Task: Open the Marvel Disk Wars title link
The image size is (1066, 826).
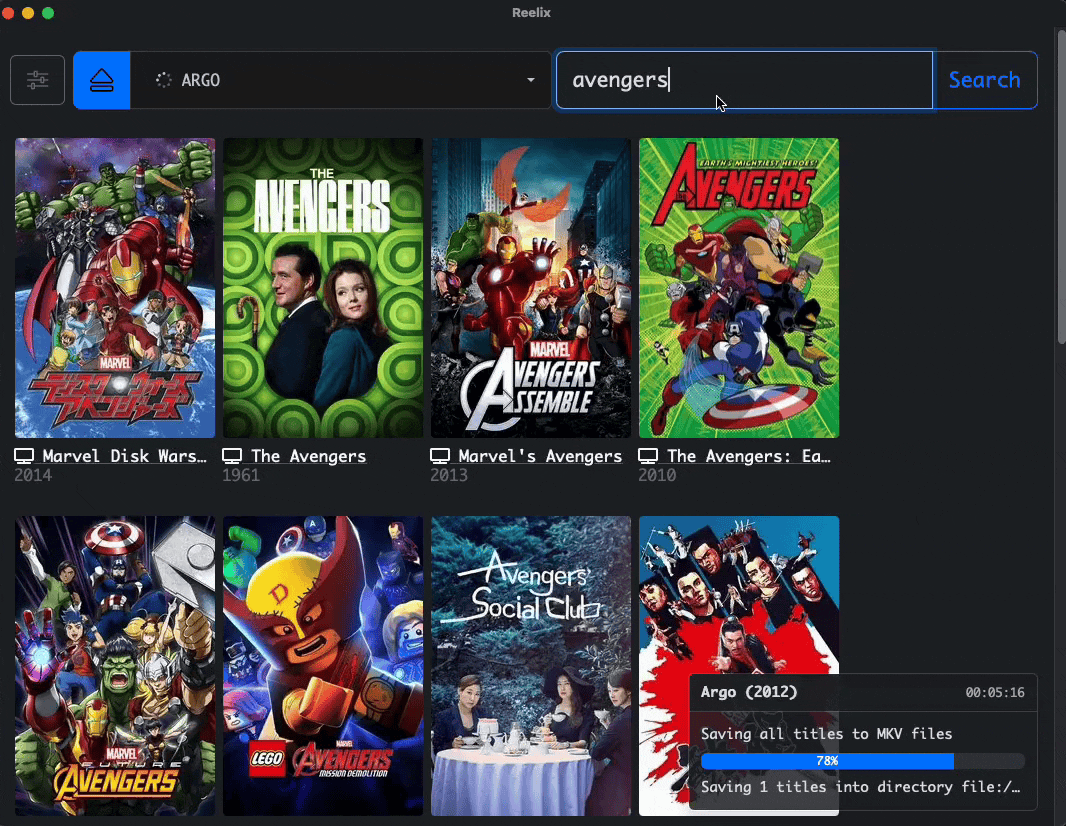Action: coord(124,456)
